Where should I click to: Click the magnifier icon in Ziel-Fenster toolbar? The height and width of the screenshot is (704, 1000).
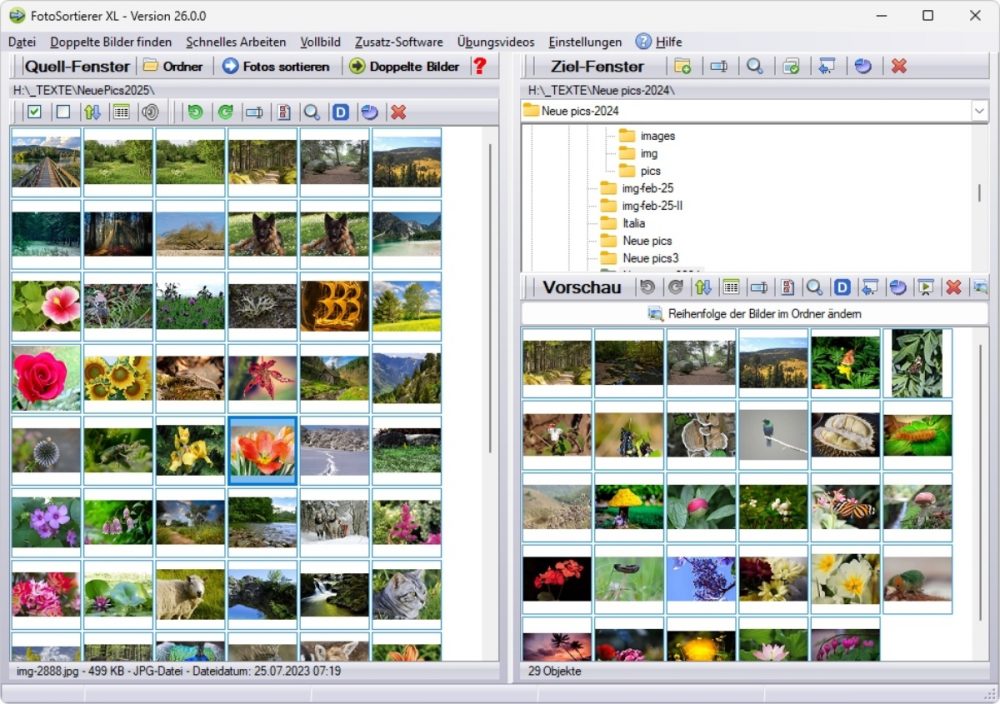click(755, 66)
